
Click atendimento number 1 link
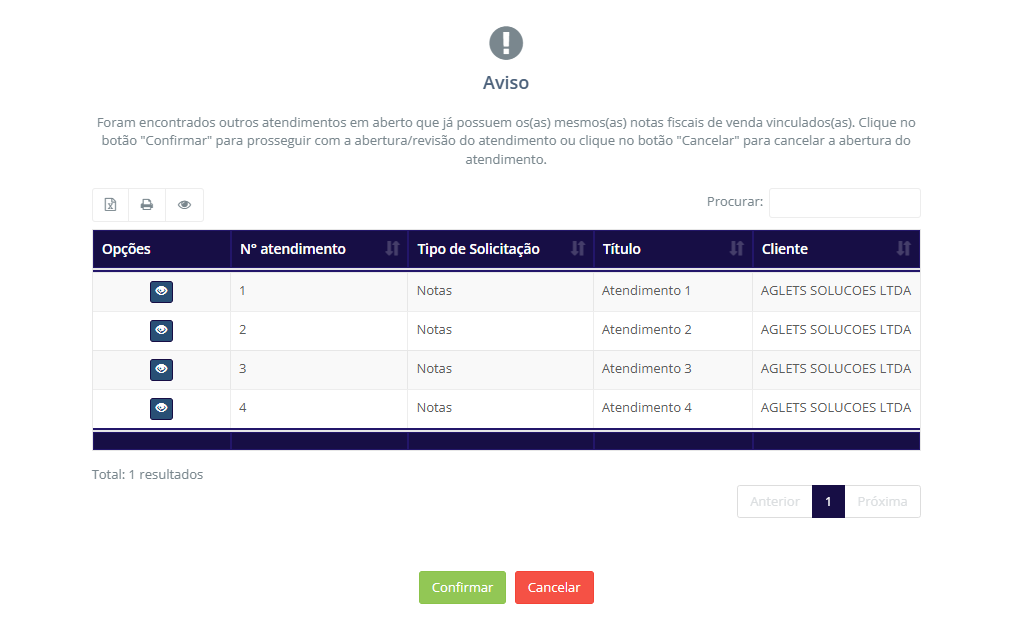[243, 291]
